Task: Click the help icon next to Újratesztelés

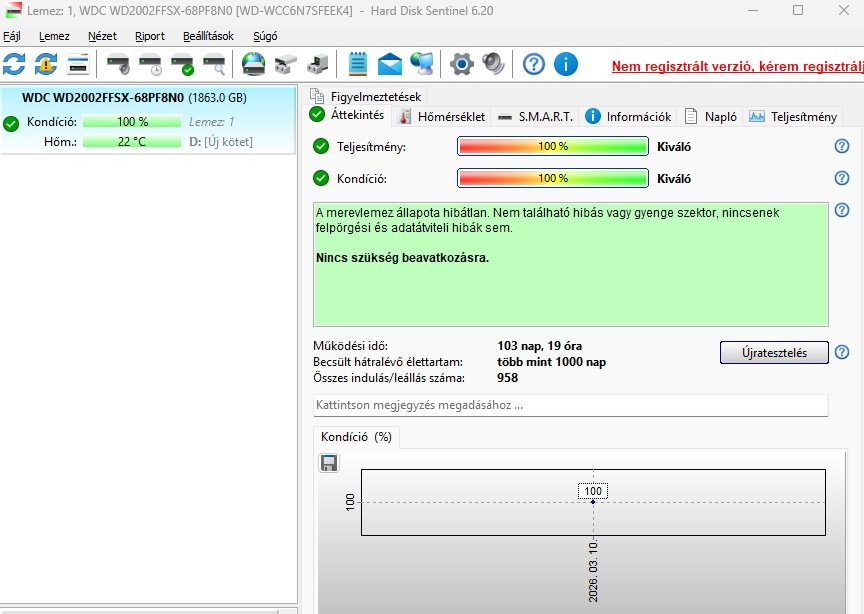Action: [x=841, y=352]
